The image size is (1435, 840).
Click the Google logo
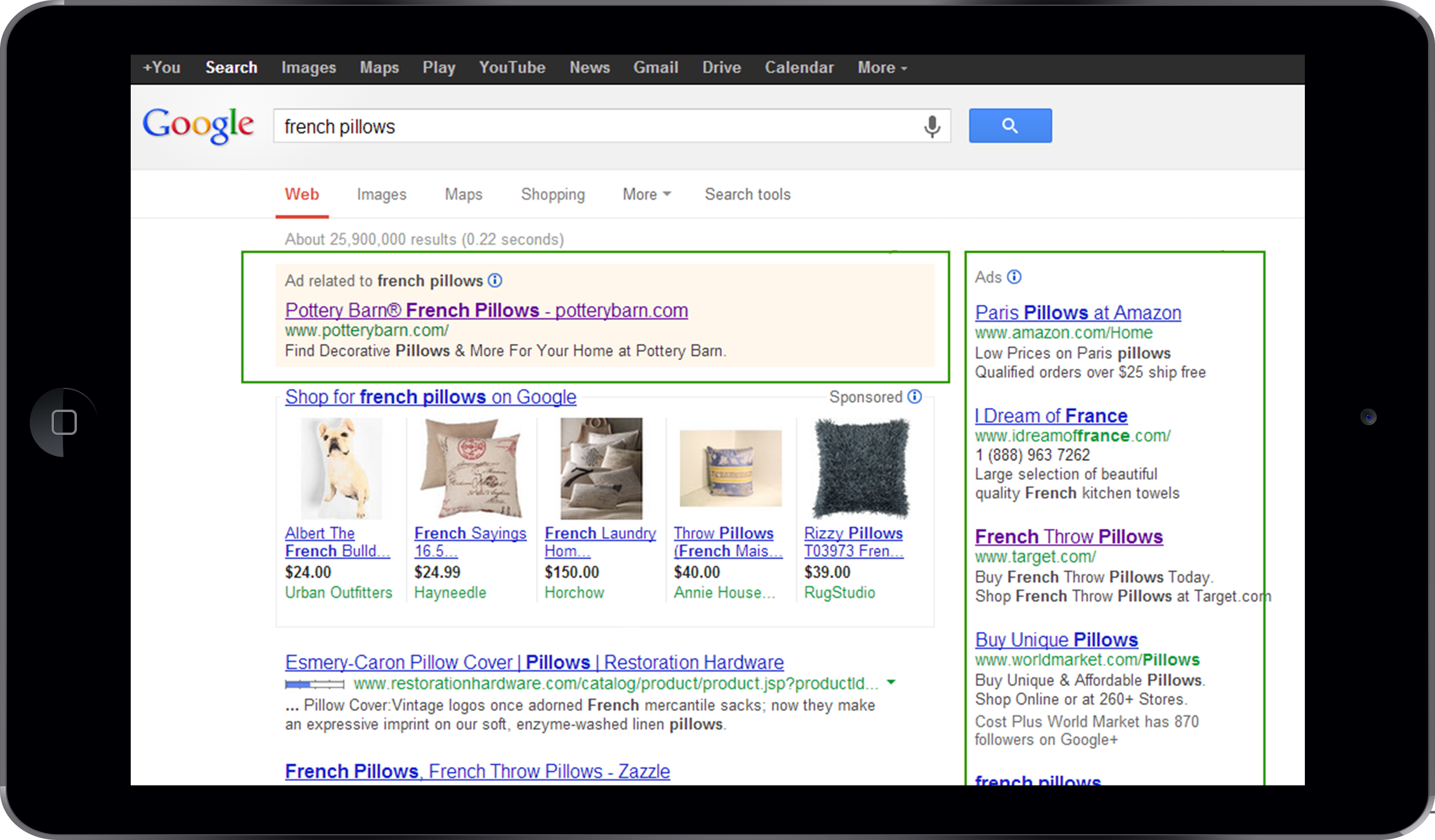click(198, 125)
